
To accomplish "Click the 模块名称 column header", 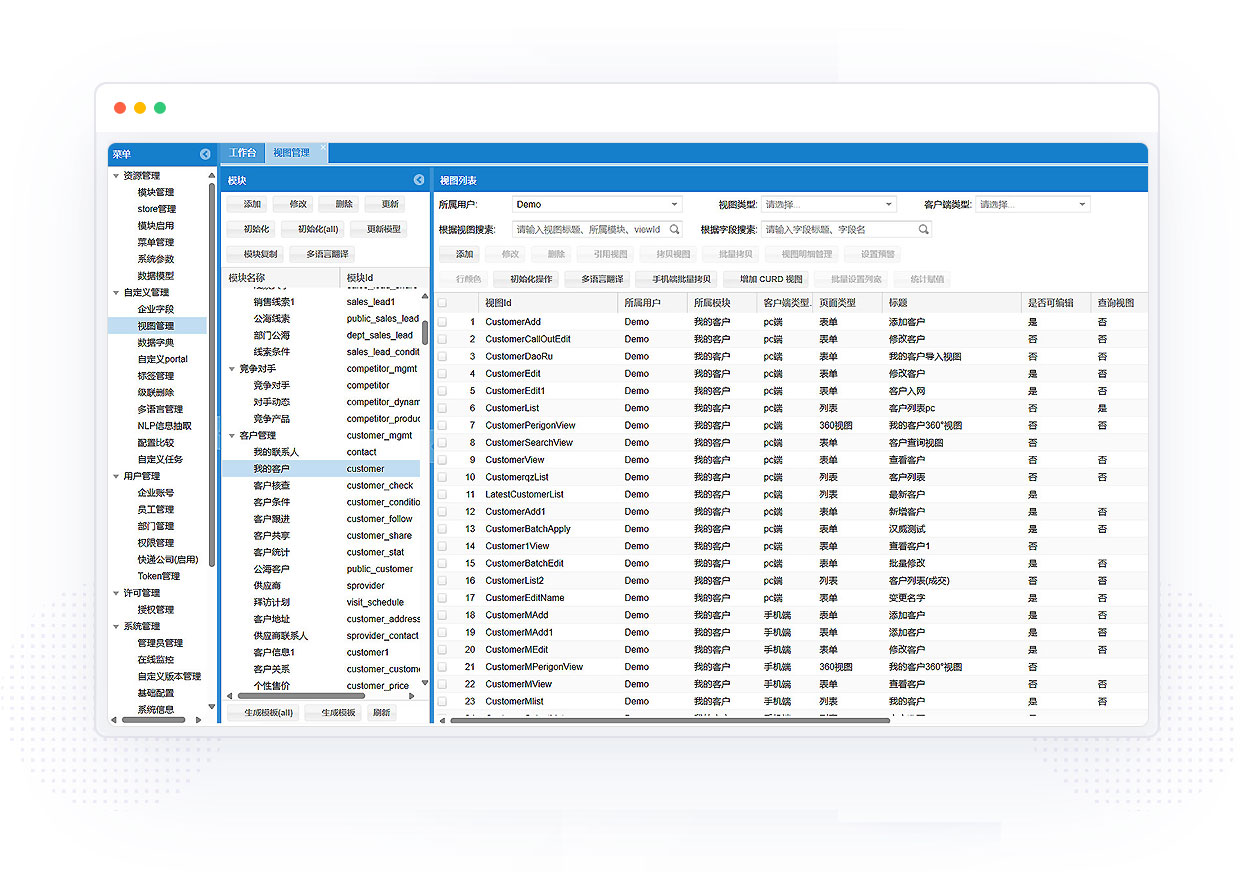I will (281, 277).
